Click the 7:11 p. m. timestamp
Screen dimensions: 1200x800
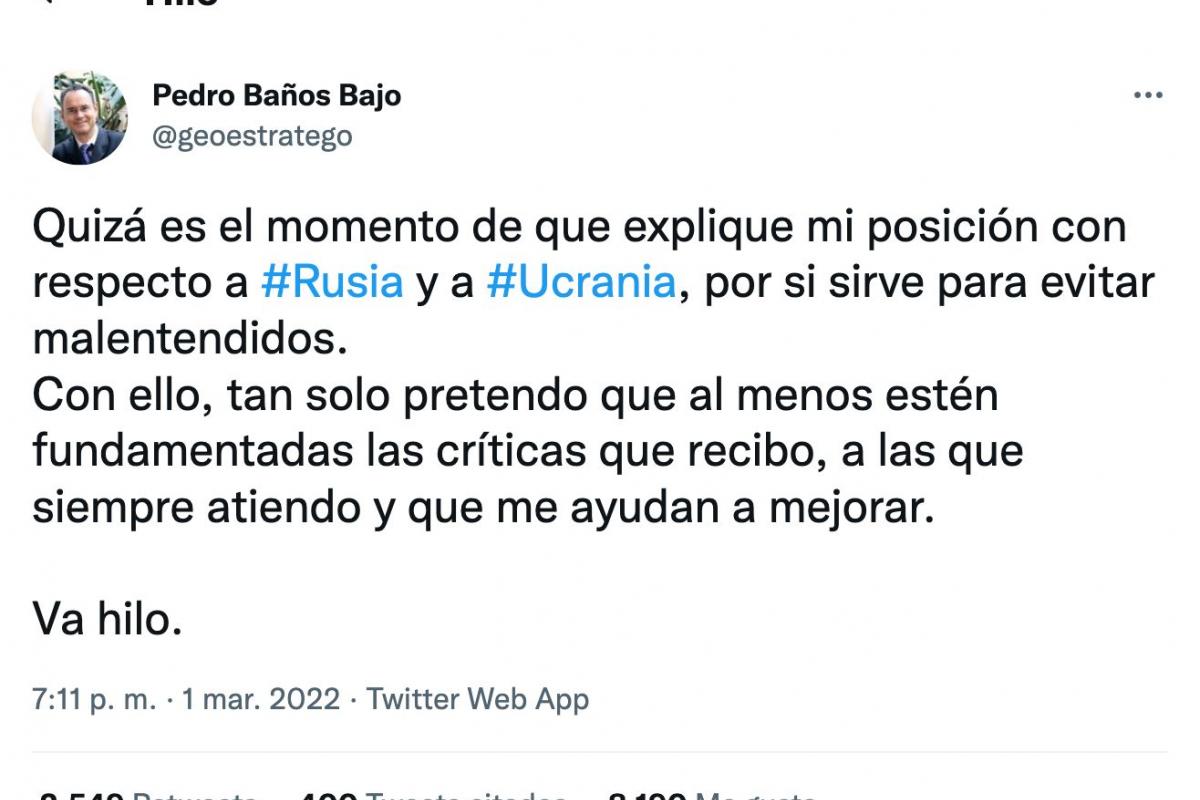[94, 699]
